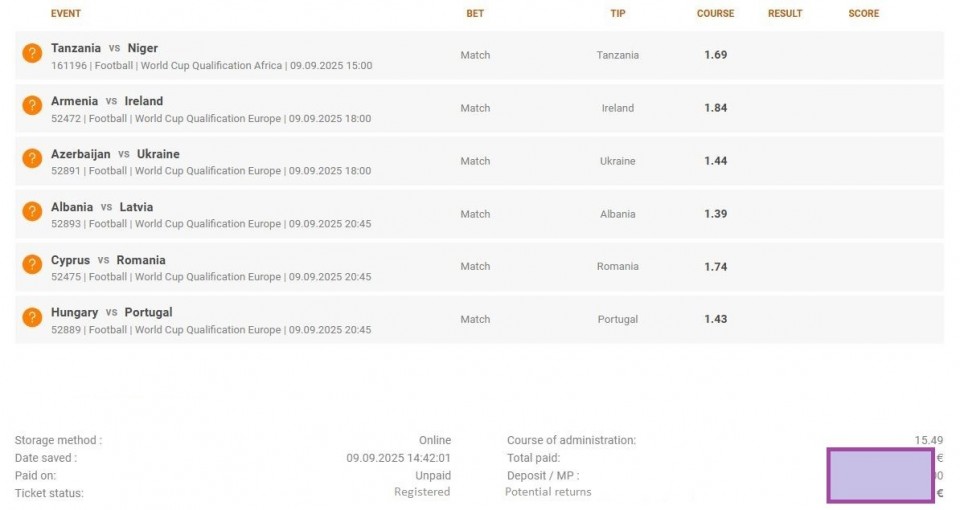The width and height of the screenshot is (960, 510).
Task: Click the pending status icon for Armenia vs Ireland
Action: (32, 105)
